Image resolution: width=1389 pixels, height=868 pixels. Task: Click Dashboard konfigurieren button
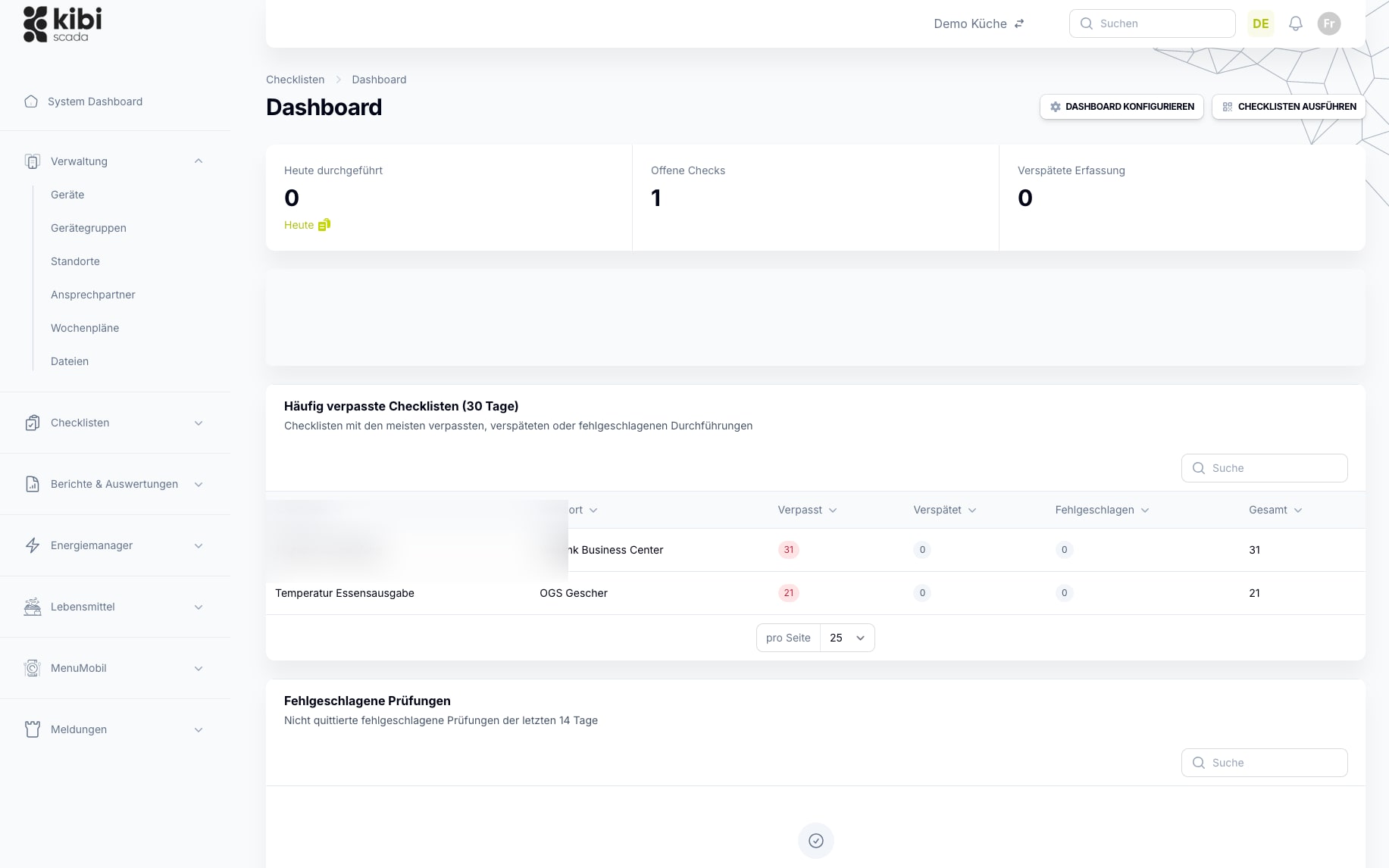coord(1122,107)
